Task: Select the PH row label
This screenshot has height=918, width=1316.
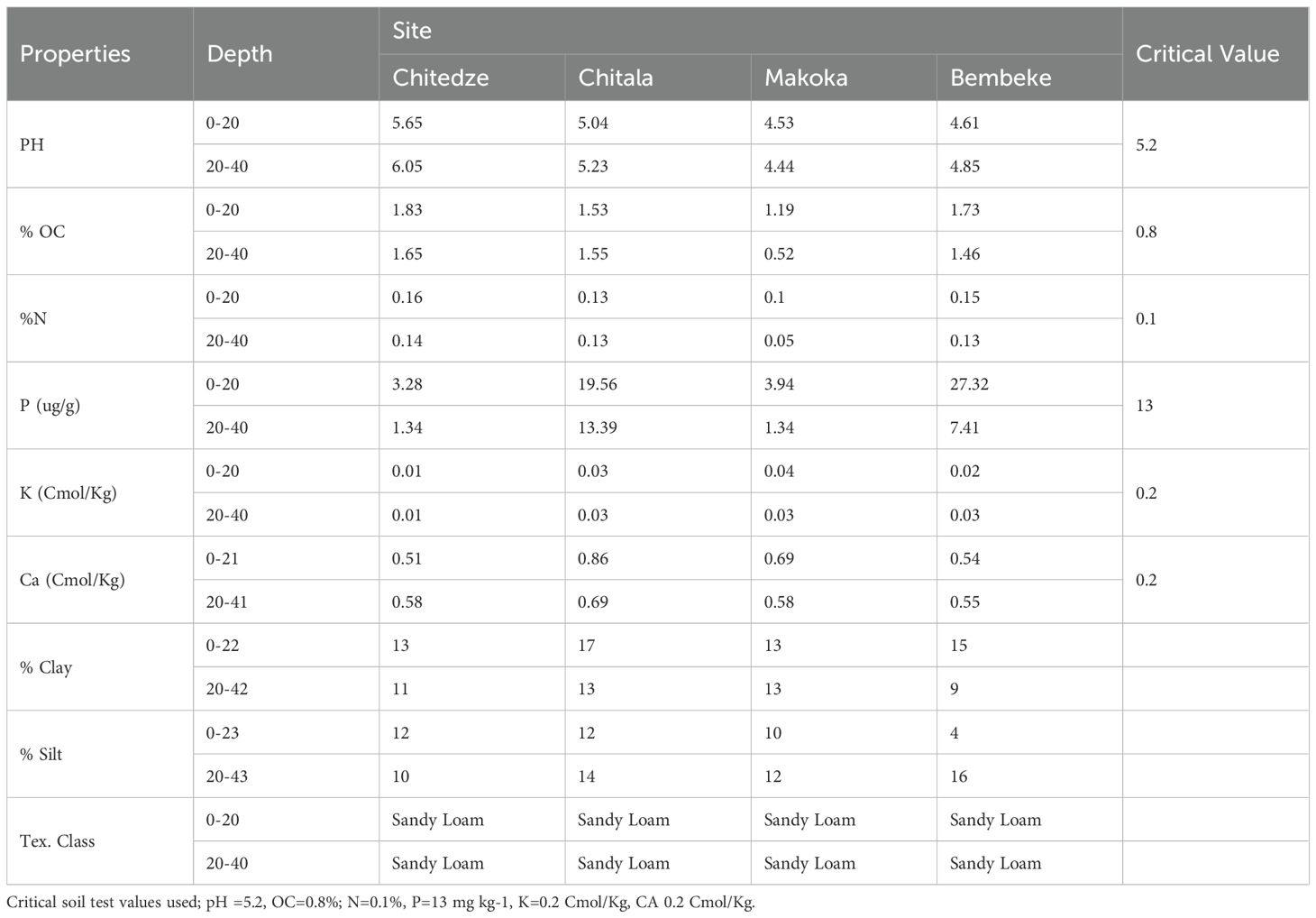Action: click(32, 145)
